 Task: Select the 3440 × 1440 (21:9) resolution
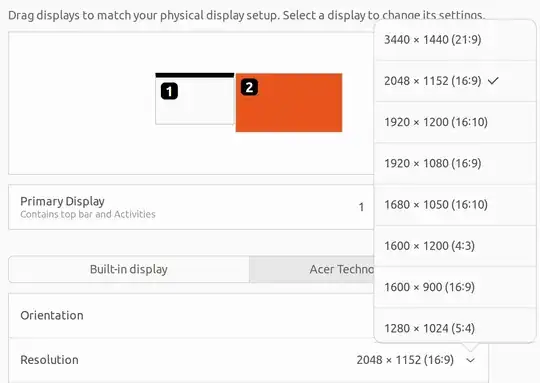[x=455, y=40]
